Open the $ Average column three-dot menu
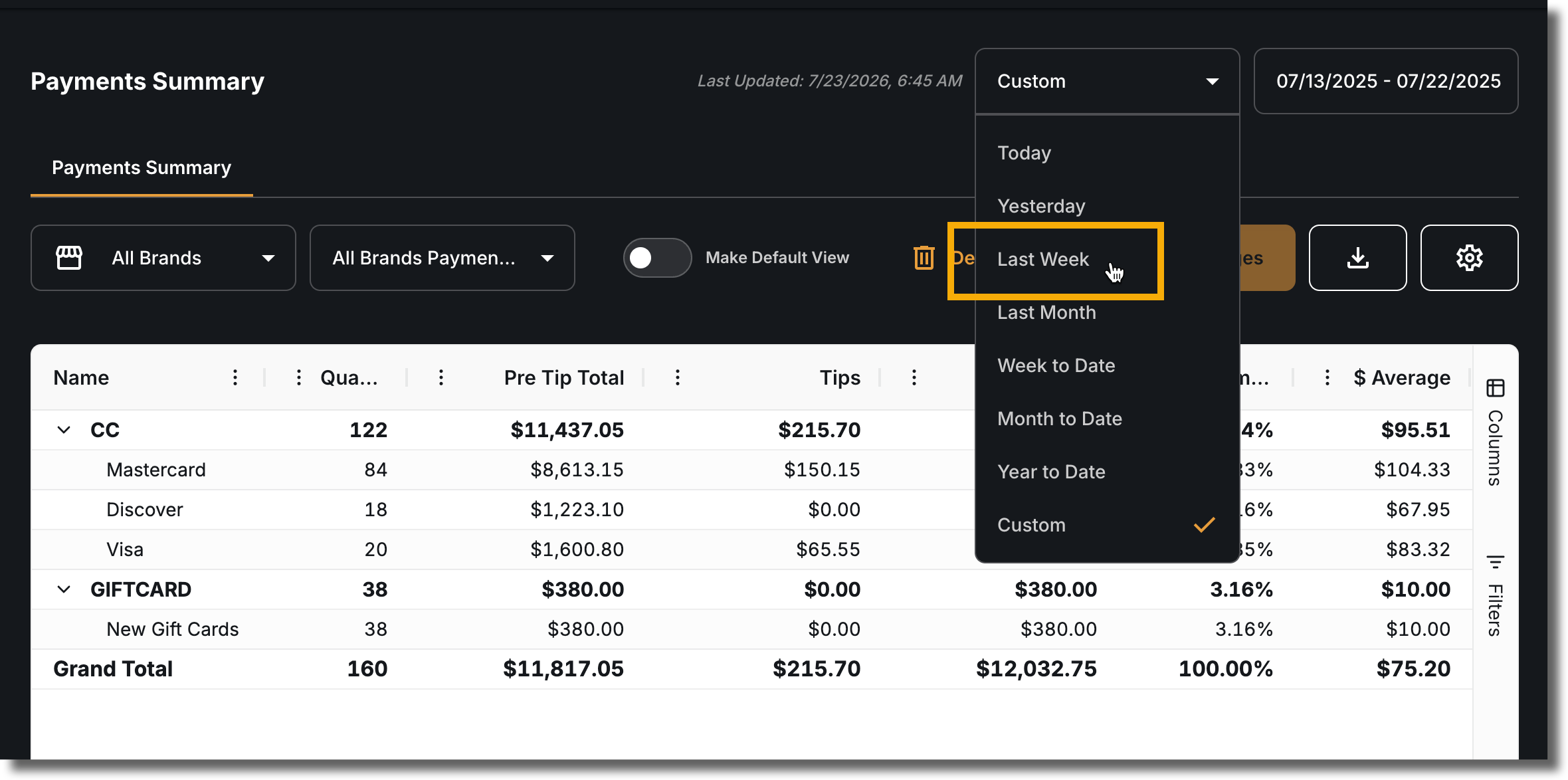The image size is (1568, 780). point(1327,377)
